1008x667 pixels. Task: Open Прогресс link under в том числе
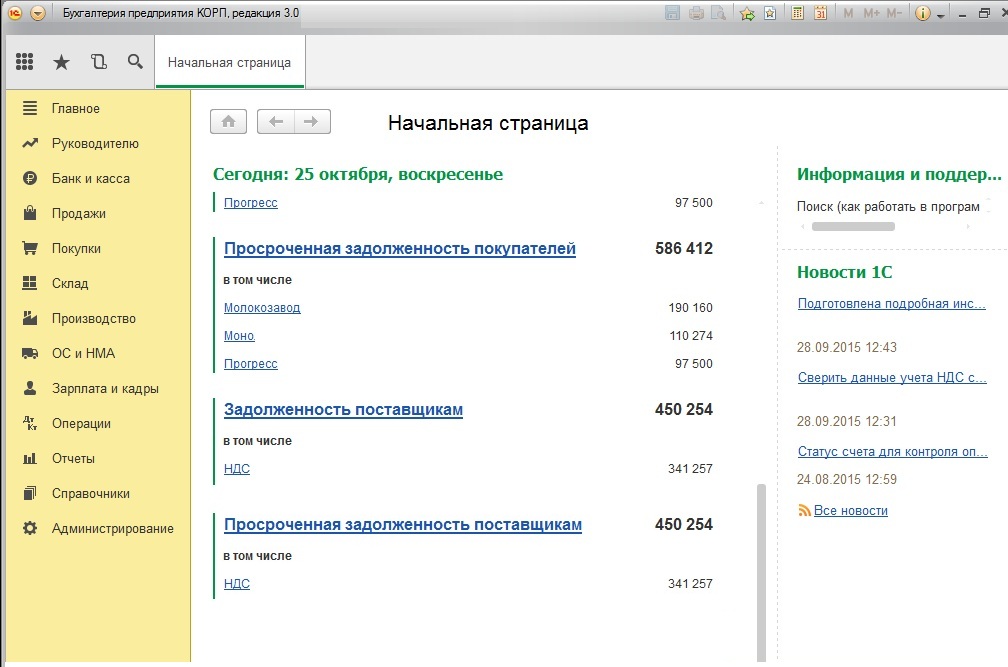251,364
